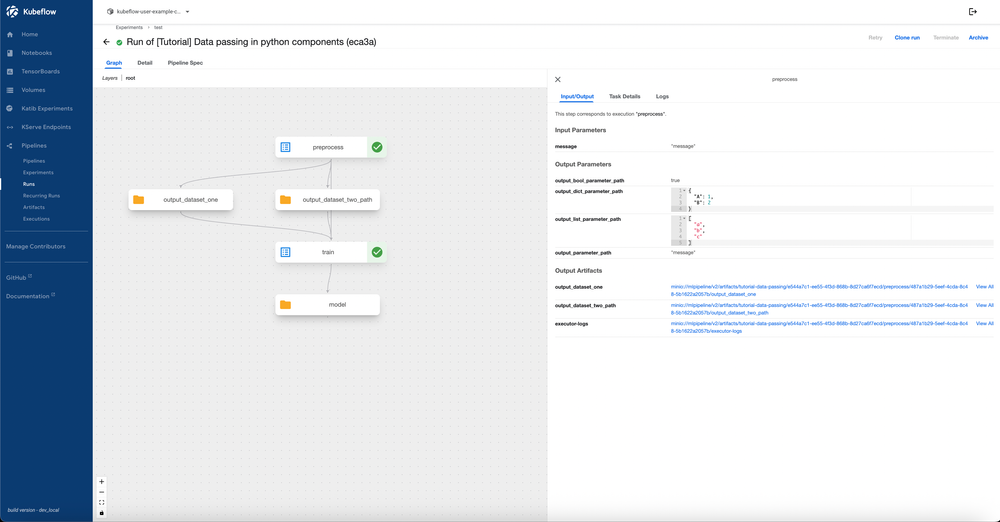The image size is (1000, 522).
Task: Select the preprocess node in graph
Action: [330, 147]
